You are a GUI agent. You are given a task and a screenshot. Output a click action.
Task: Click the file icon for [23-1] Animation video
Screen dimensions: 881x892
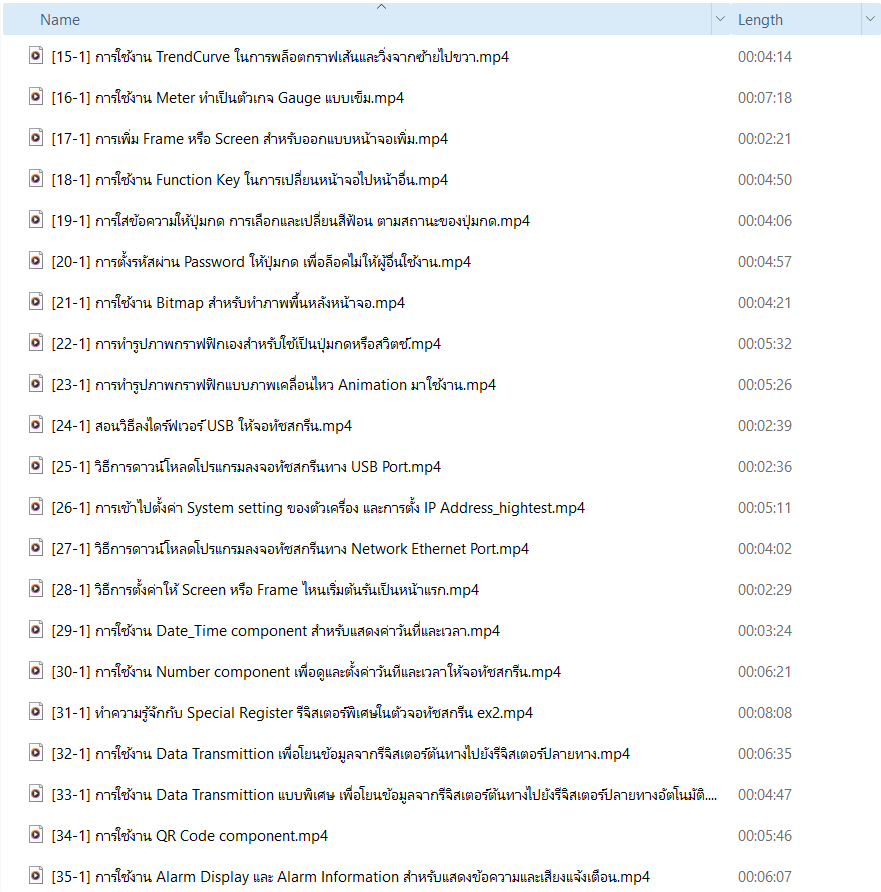point(36,384)
